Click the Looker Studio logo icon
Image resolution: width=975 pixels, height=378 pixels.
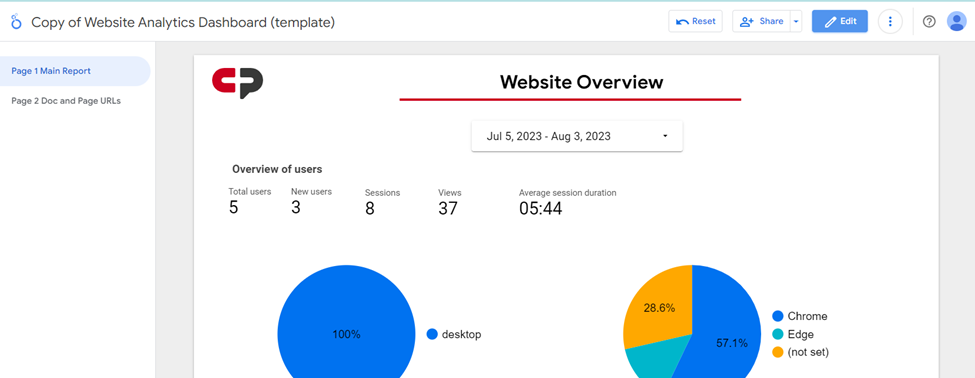point(16,22)
